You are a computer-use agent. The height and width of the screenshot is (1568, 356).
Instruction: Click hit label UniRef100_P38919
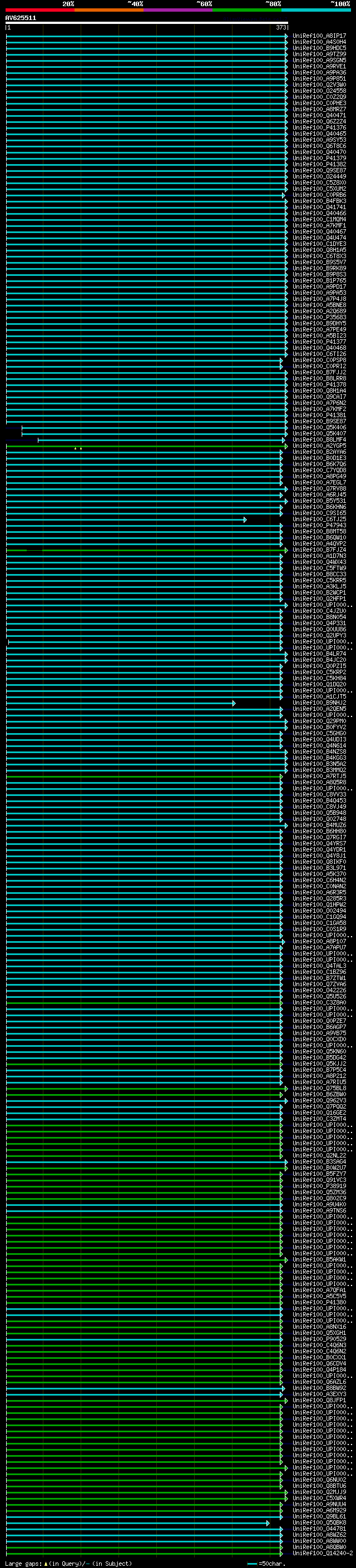(319, 1186)
